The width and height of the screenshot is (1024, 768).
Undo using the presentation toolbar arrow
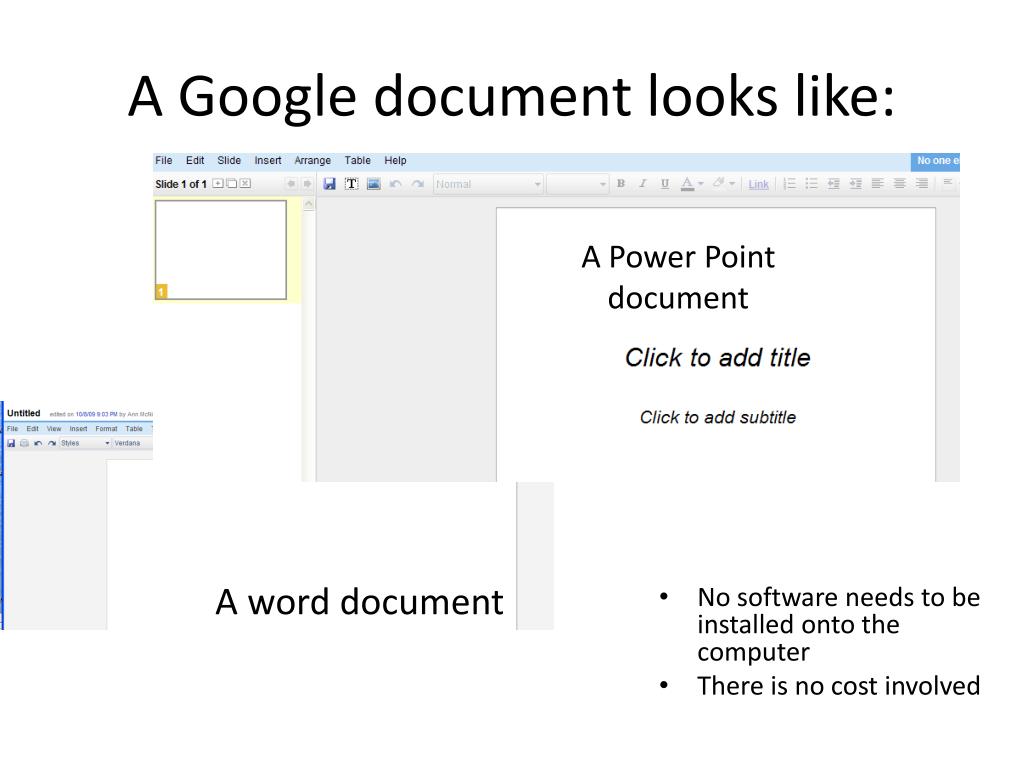point(396,184)
